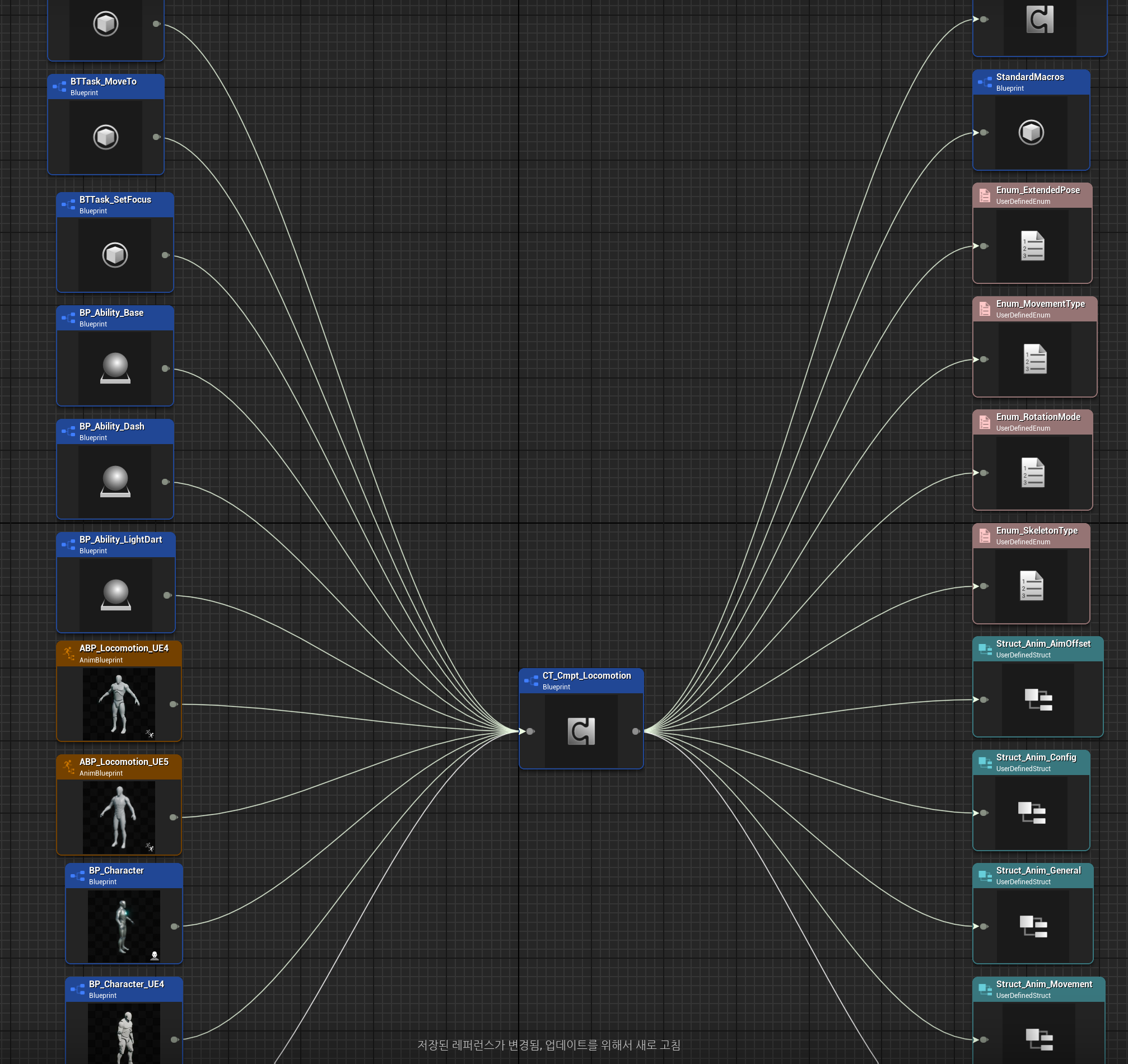Select the BP_Ability_Base node title
This screenshot has height=1064, width=1128.
111,312
